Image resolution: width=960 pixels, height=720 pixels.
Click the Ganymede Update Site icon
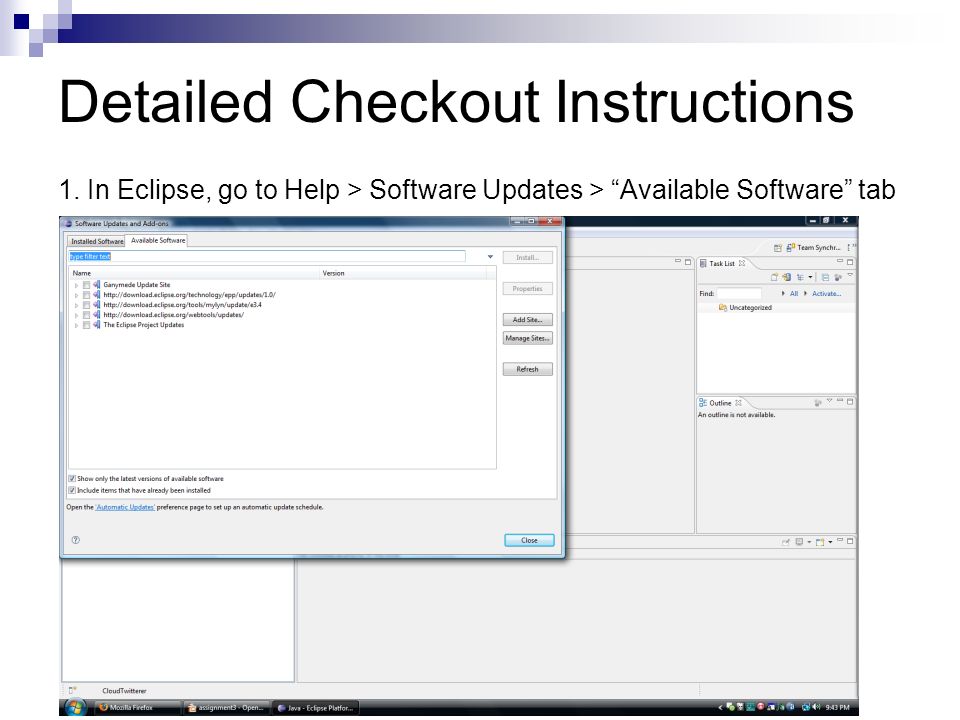(96, 285)
